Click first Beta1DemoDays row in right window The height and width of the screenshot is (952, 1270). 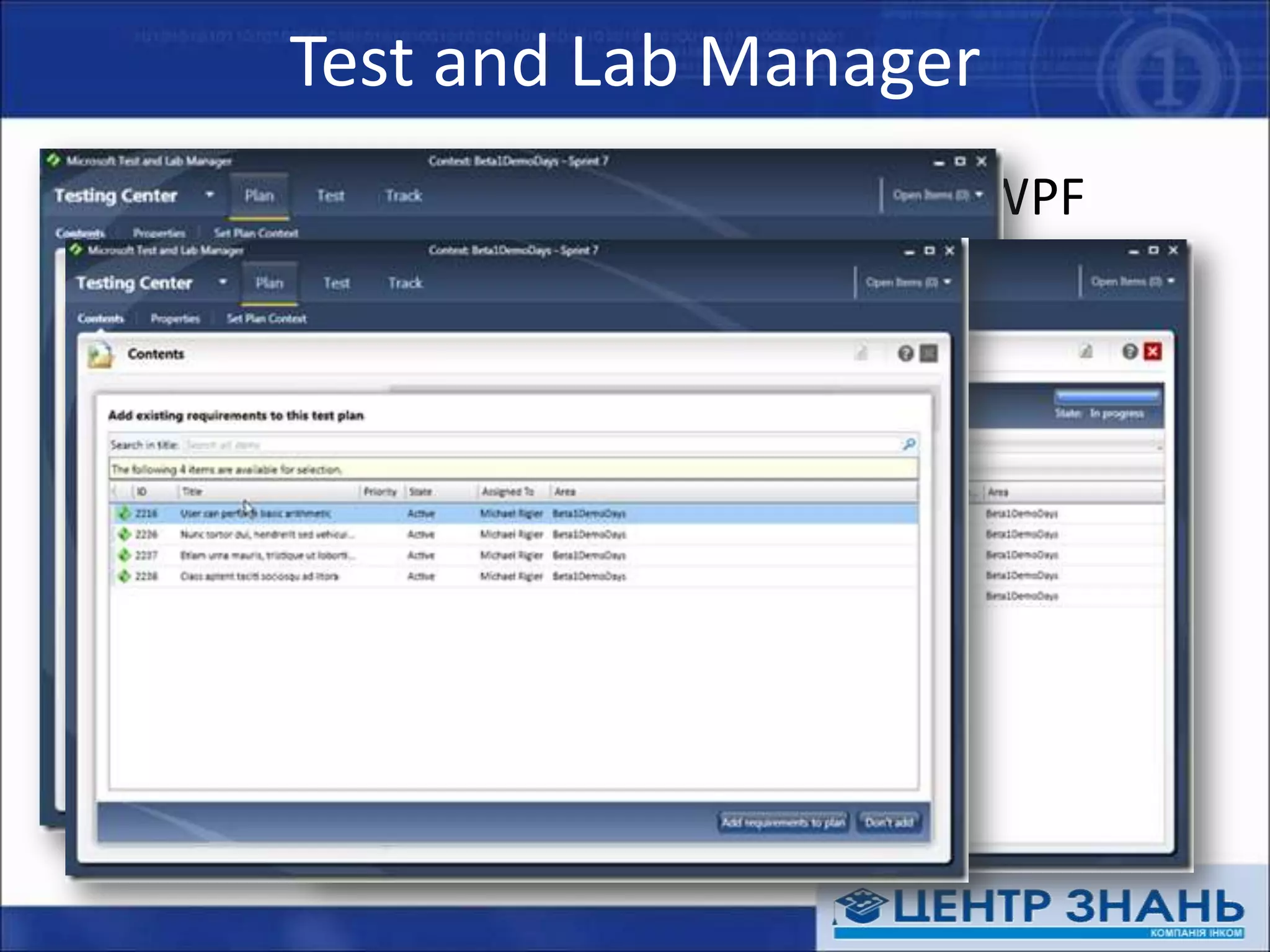pyautogui.click(x=1022, y=513)
